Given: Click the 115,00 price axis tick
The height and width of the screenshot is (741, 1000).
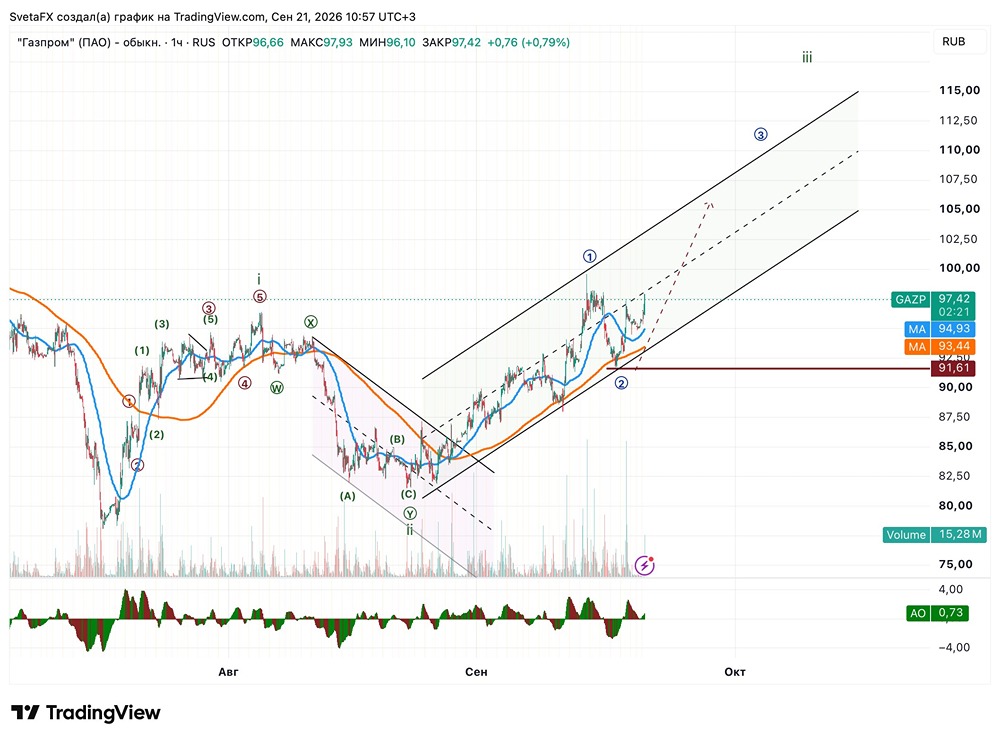Looking at the screenshot, I should [x=959, y=91].
